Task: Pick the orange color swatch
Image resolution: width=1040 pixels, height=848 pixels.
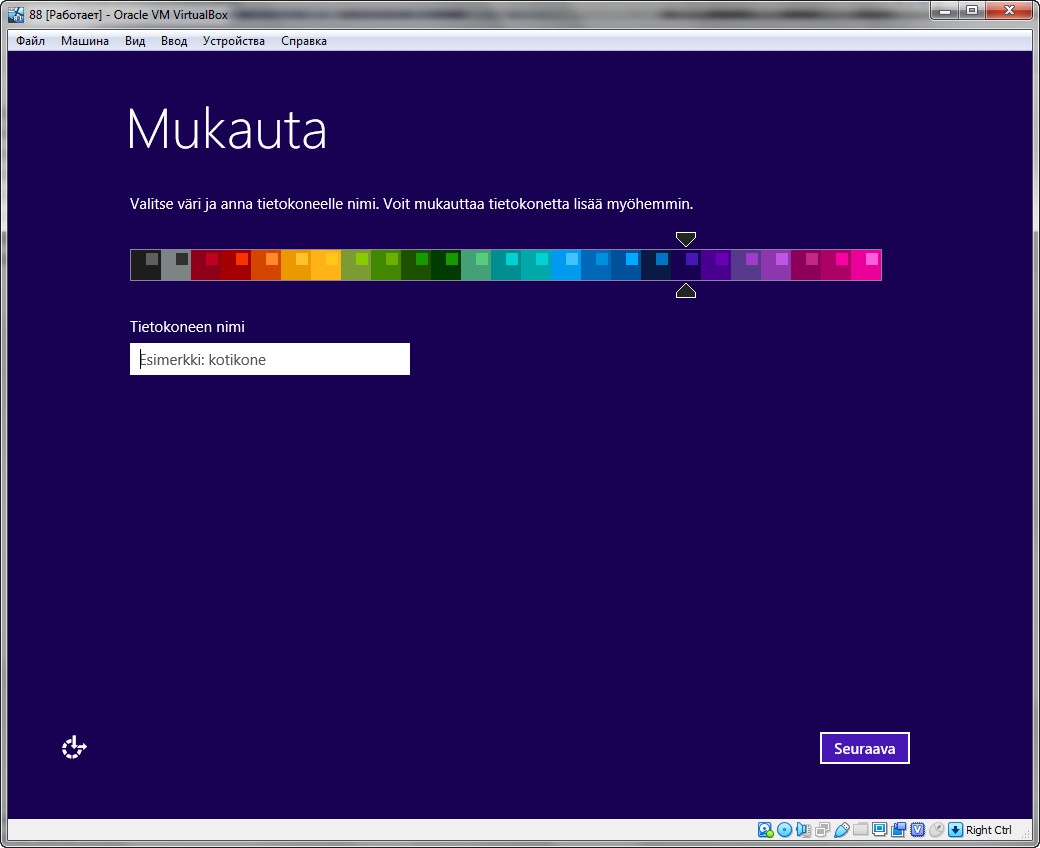Action: point(265,265)
